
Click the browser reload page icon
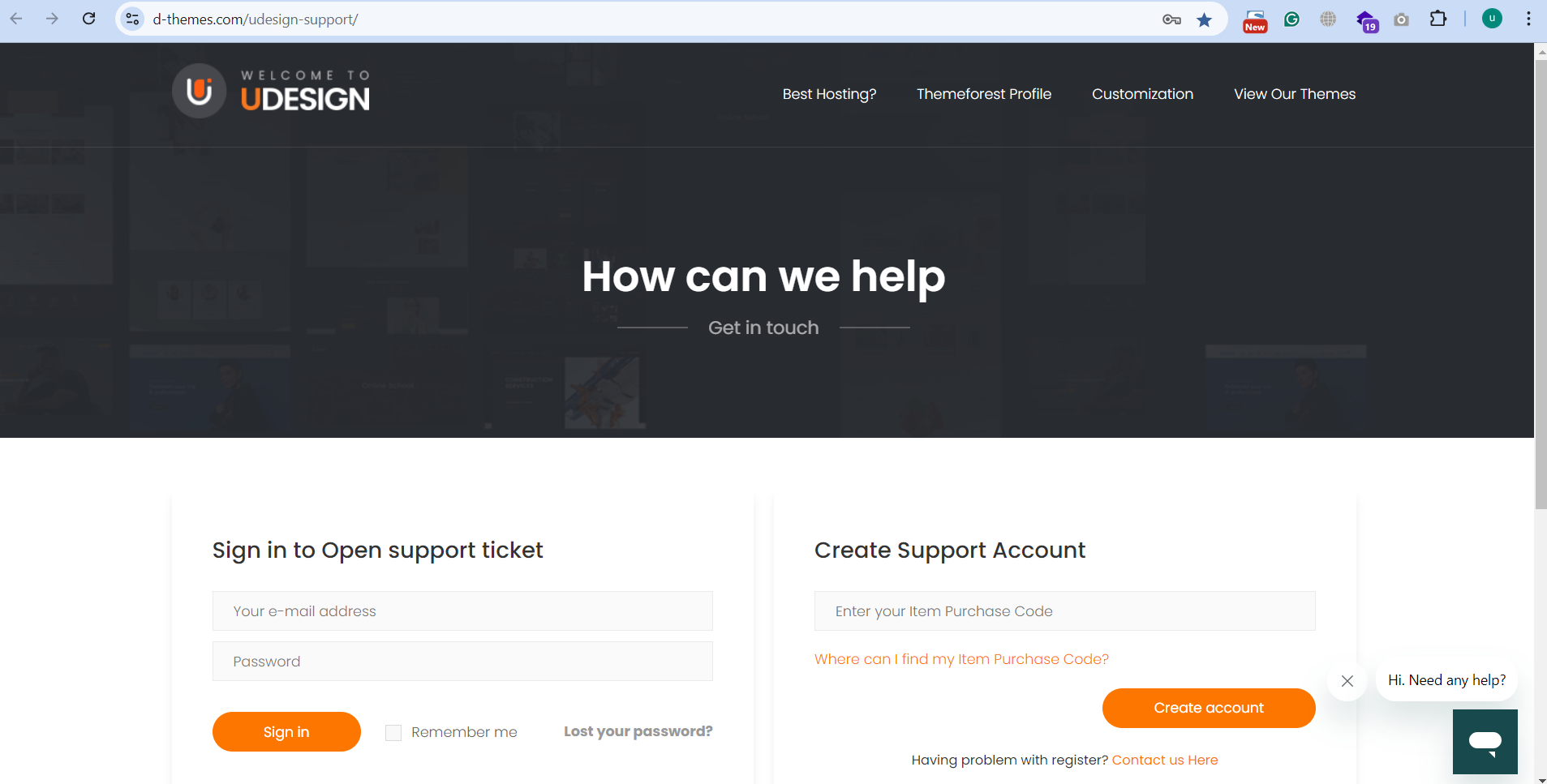(x=89, y=19)
